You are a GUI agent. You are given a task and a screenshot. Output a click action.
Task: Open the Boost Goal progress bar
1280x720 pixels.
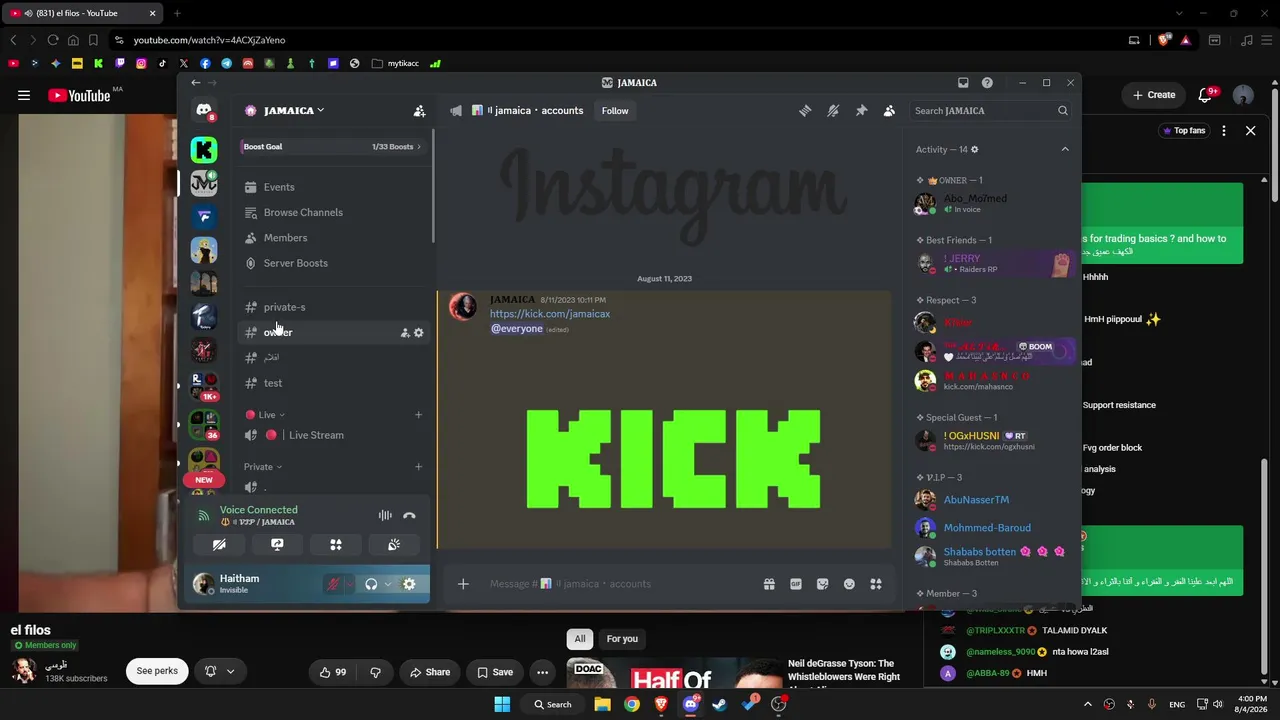335,147
